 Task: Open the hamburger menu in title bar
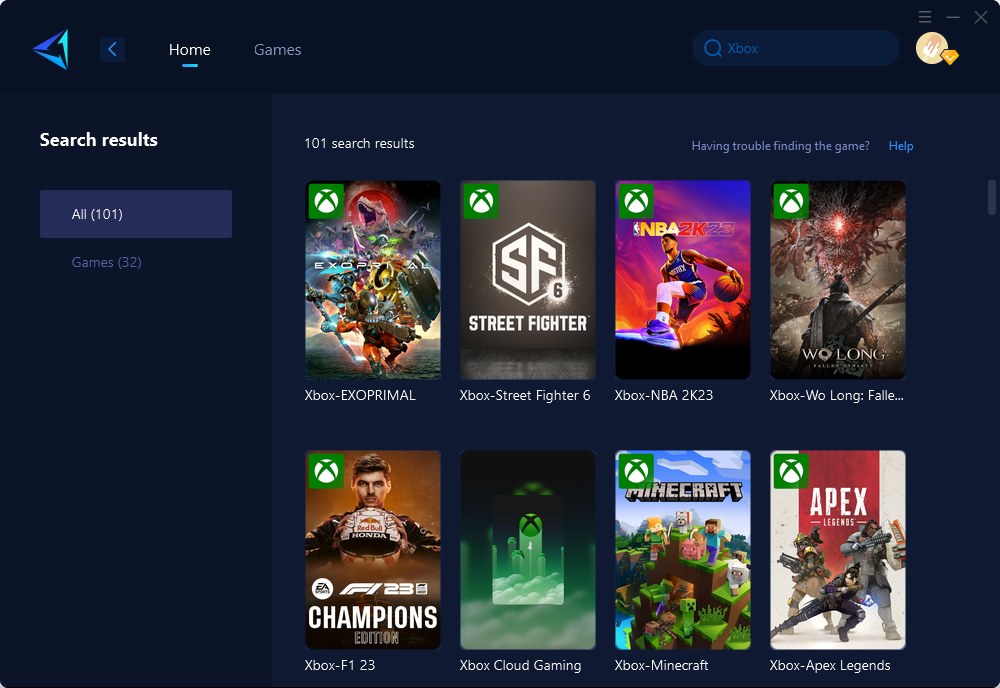925,17
